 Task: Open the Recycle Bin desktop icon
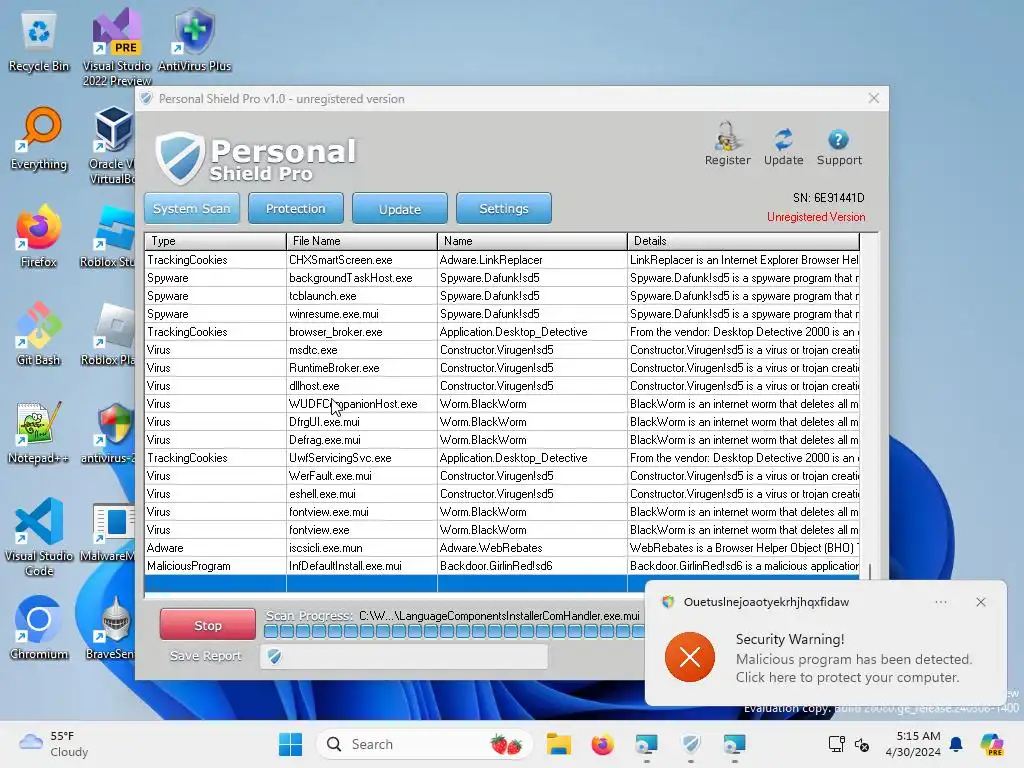tap(39, 41)
